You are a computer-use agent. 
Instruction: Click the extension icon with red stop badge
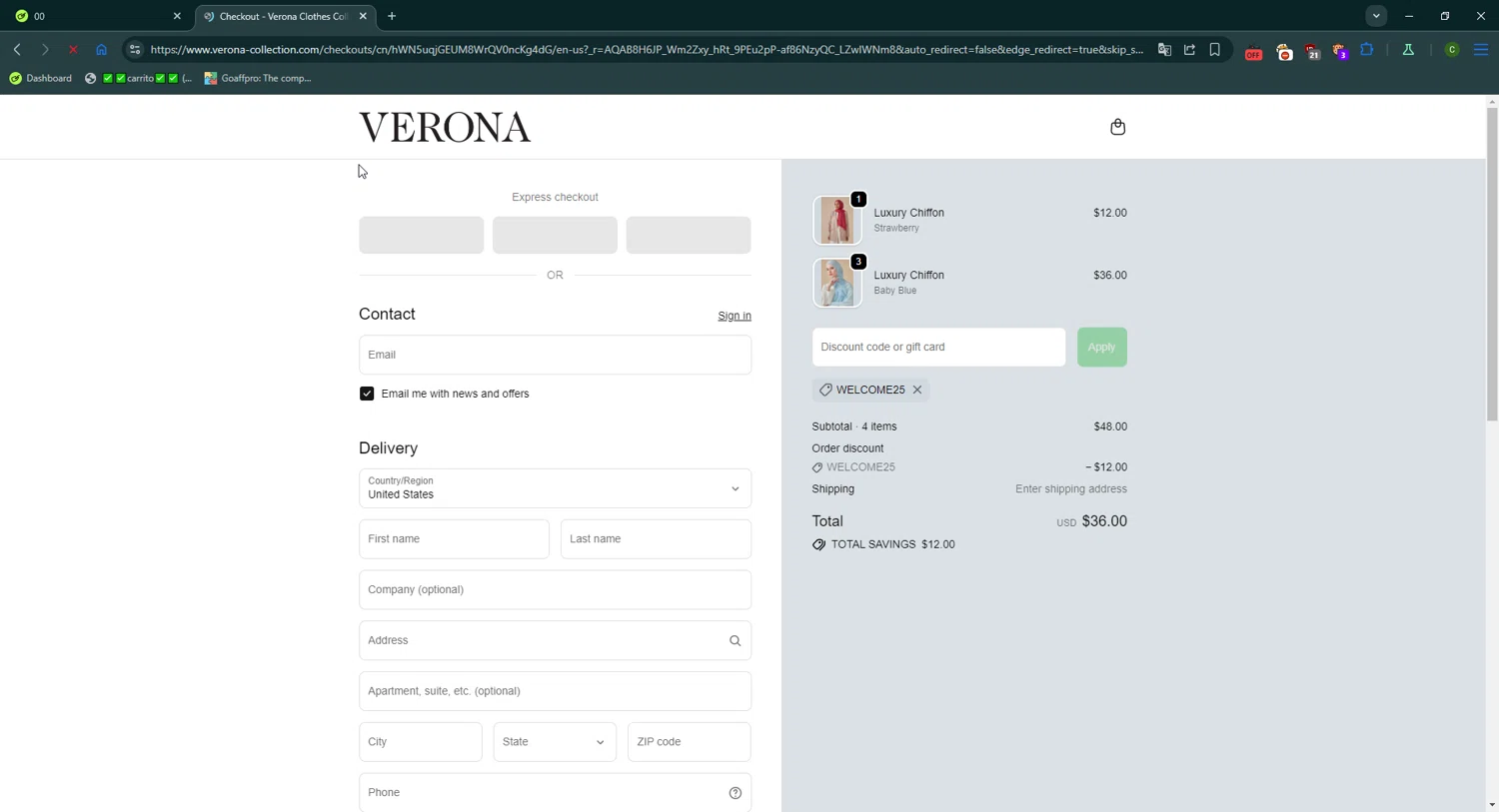pyautogui.click(x=1284, y=52)
